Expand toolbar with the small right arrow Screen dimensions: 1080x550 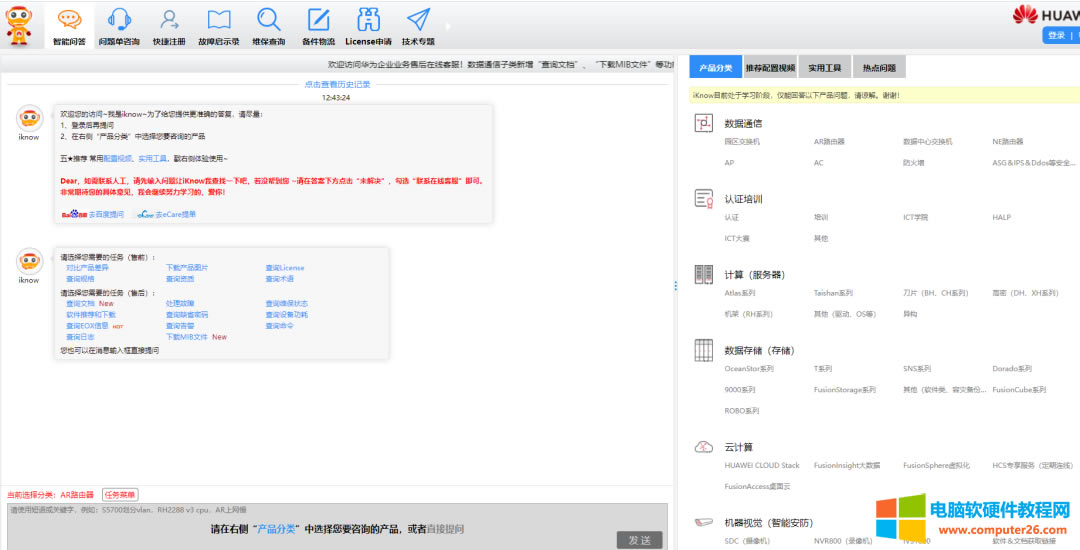[x=448, y=26]
